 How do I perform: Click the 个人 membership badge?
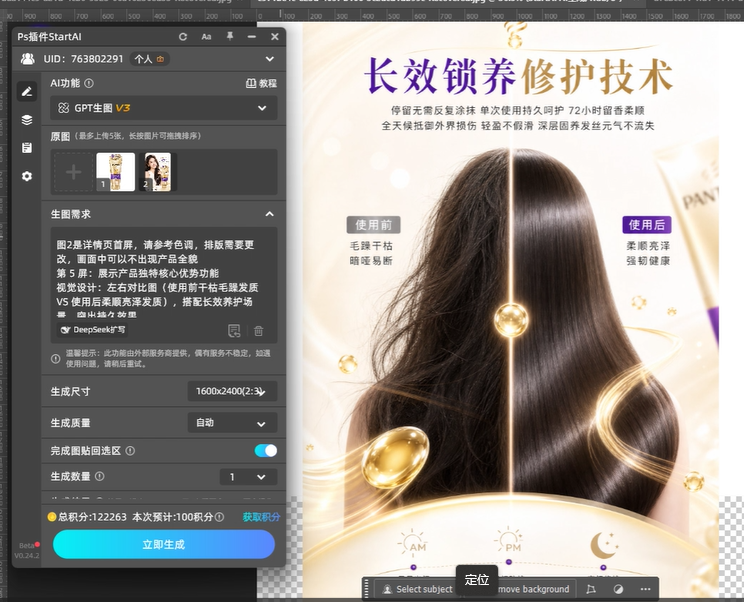click(149, 59)
